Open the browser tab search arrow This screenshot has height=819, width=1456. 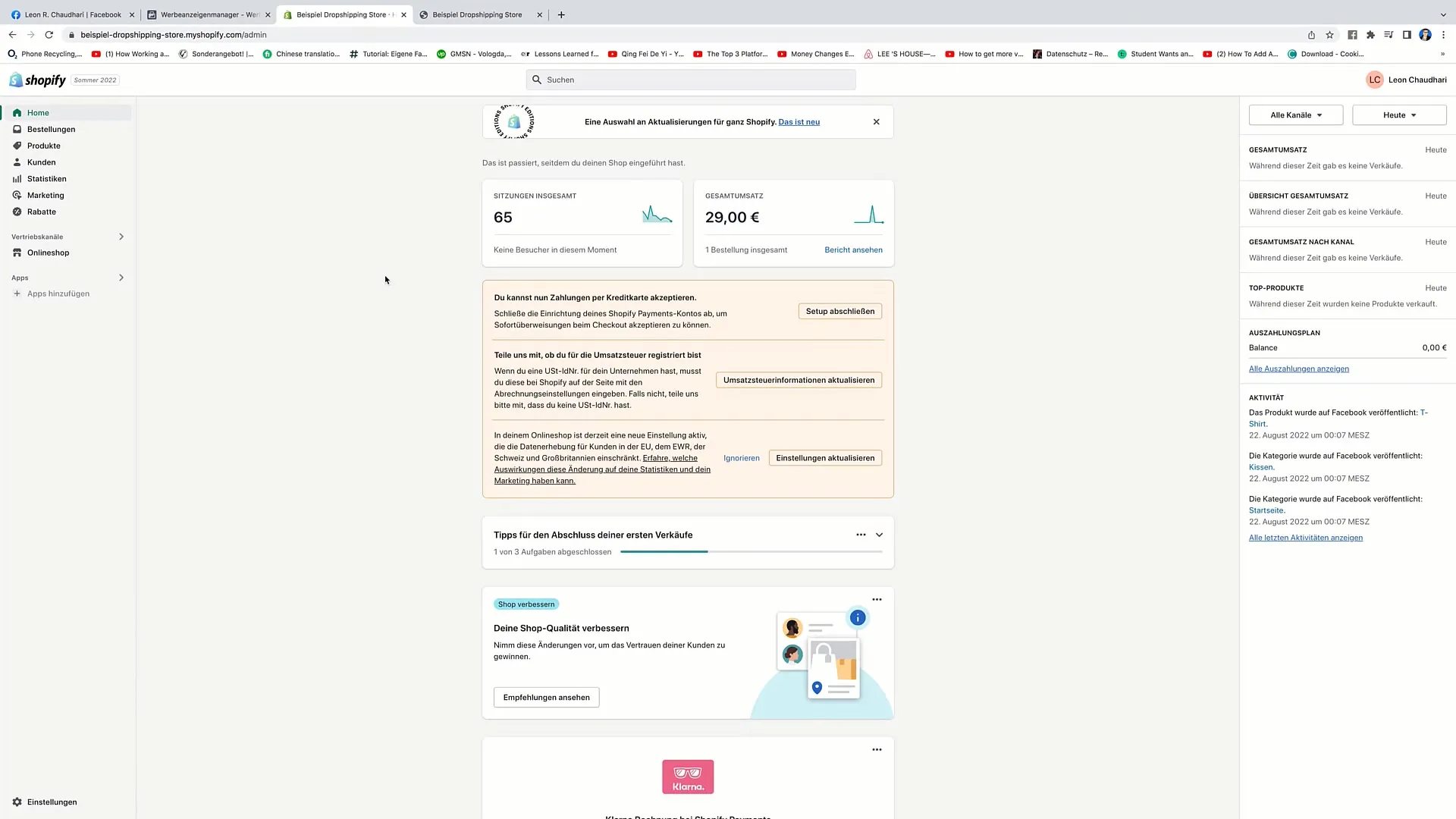tap(1443, 14)
